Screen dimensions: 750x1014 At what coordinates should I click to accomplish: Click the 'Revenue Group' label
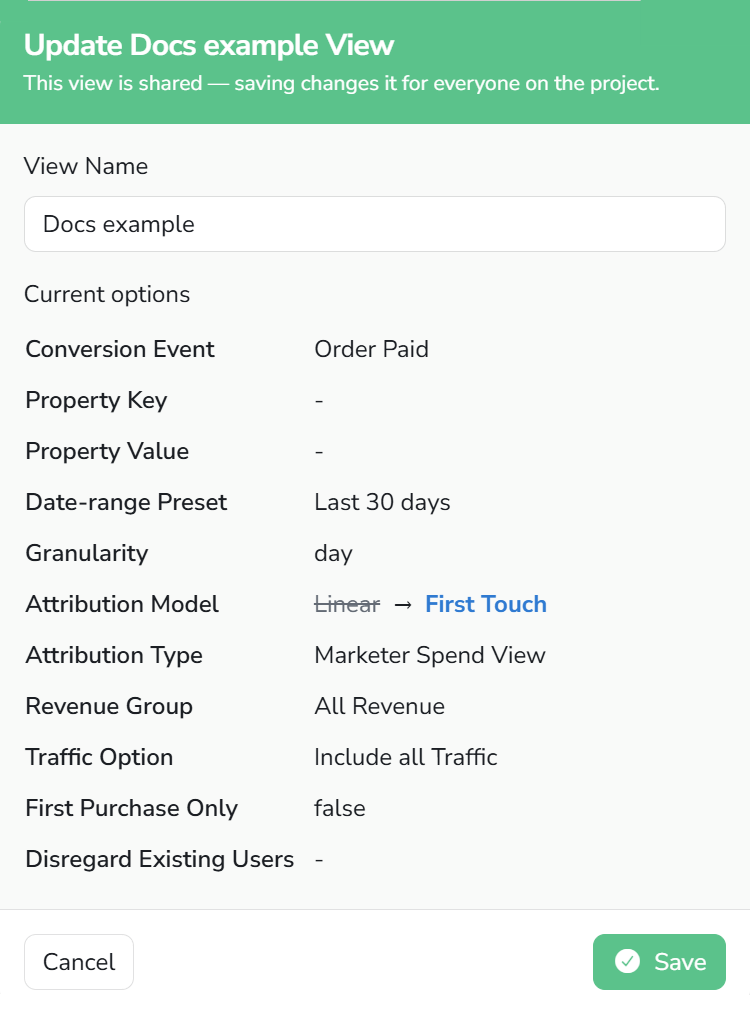[109, 706]
